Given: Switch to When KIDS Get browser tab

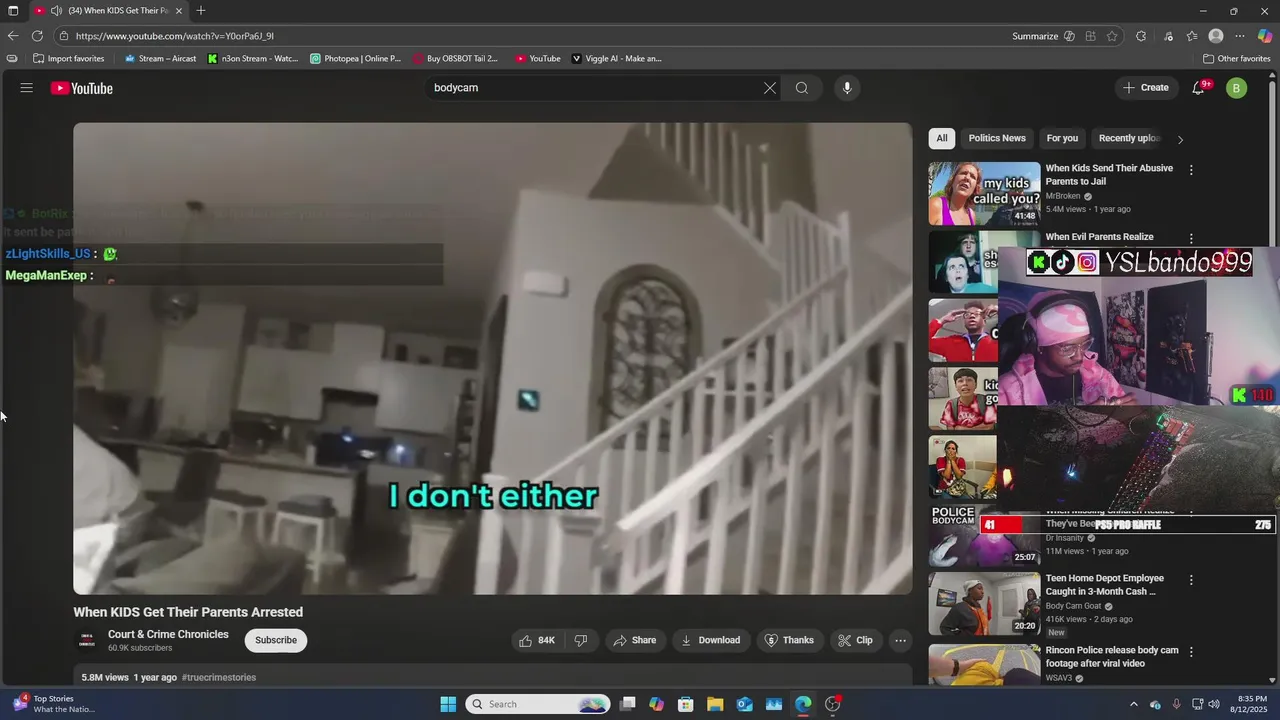Looking at the screenshot, I should (x=108, y=11).
